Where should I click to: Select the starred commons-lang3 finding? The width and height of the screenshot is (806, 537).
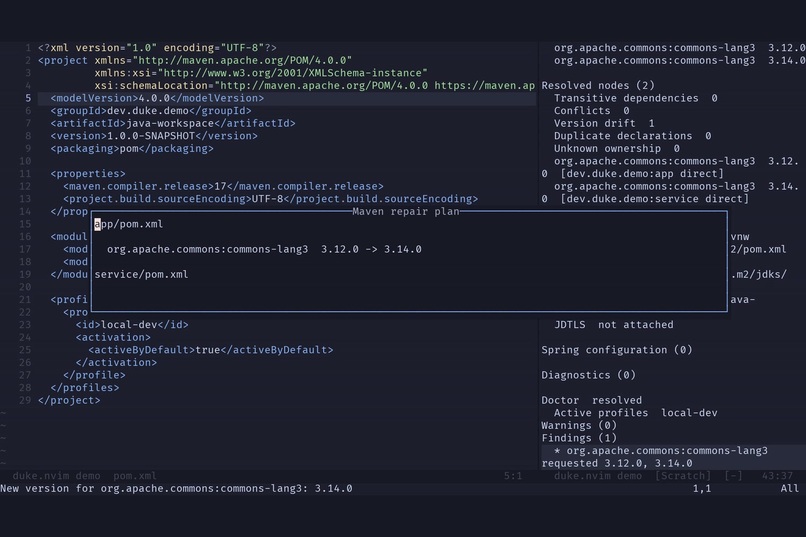(661, 451)
